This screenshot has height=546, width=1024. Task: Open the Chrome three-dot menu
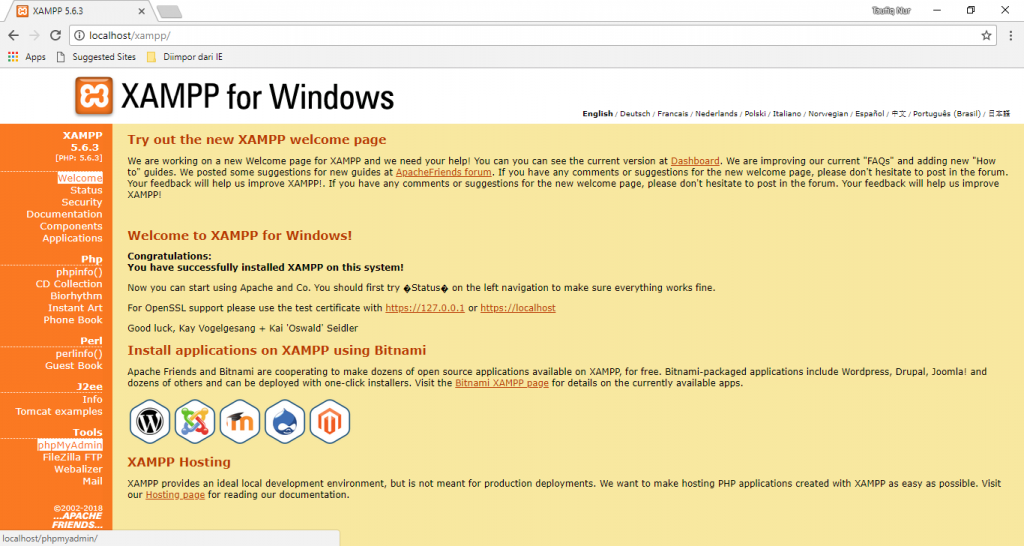pos(1012,35)
